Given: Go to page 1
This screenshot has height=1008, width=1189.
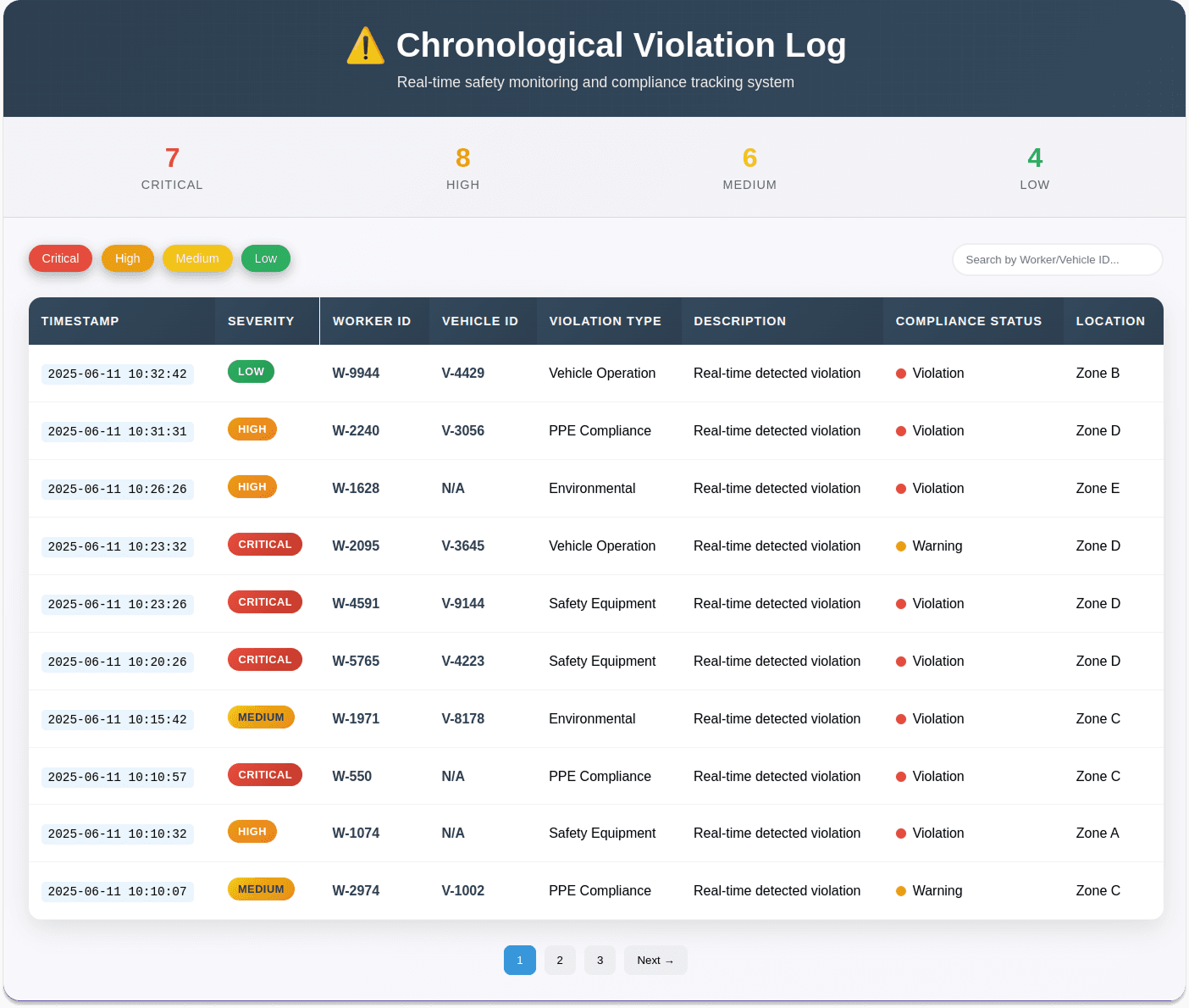Looking at the screenshot, I should [x=520, y=961].
